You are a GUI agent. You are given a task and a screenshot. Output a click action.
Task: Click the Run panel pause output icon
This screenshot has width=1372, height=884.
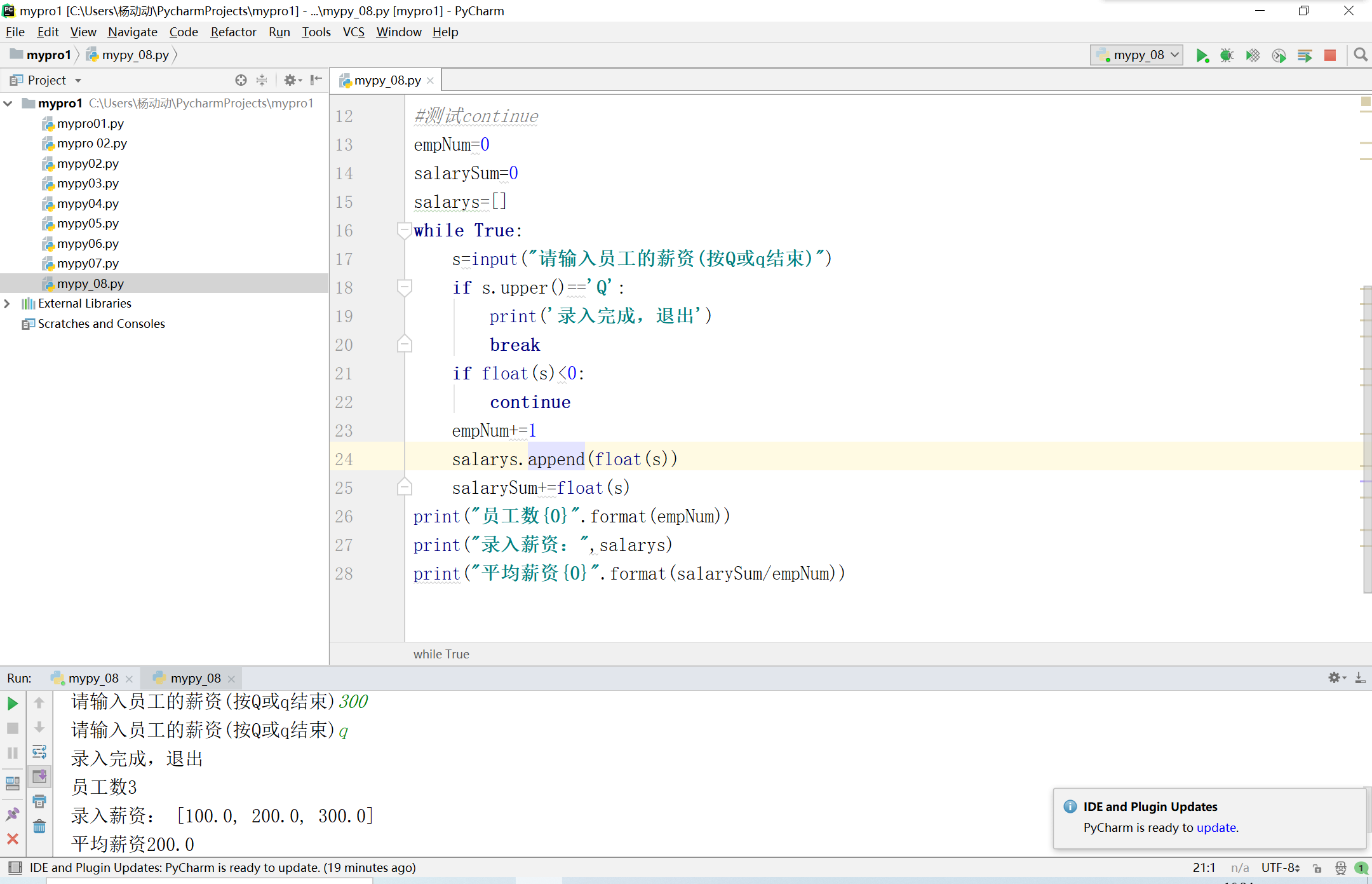12,753
